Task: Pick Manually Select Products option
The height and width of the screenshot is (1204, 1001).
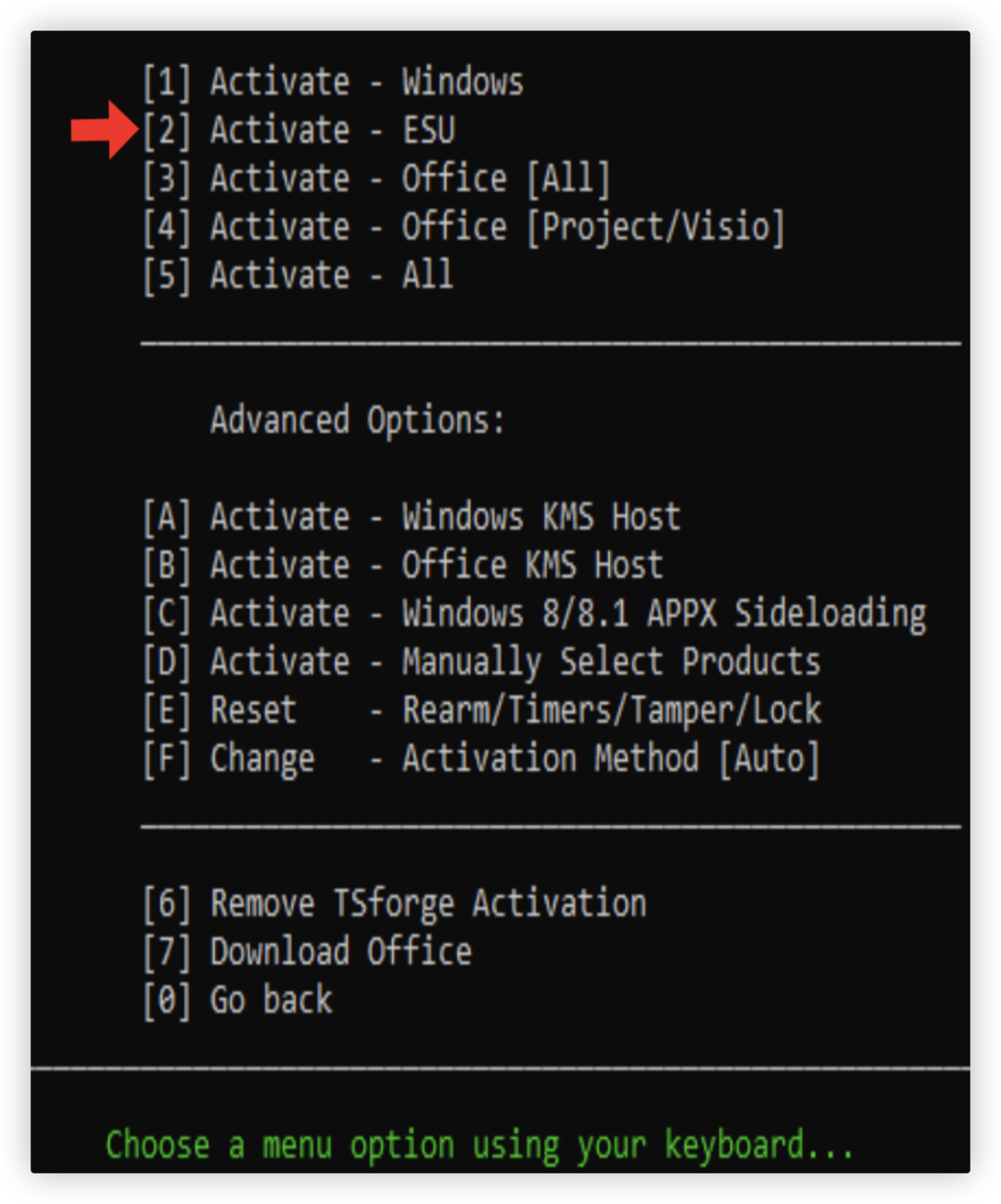Action: [x=482, y=662]
